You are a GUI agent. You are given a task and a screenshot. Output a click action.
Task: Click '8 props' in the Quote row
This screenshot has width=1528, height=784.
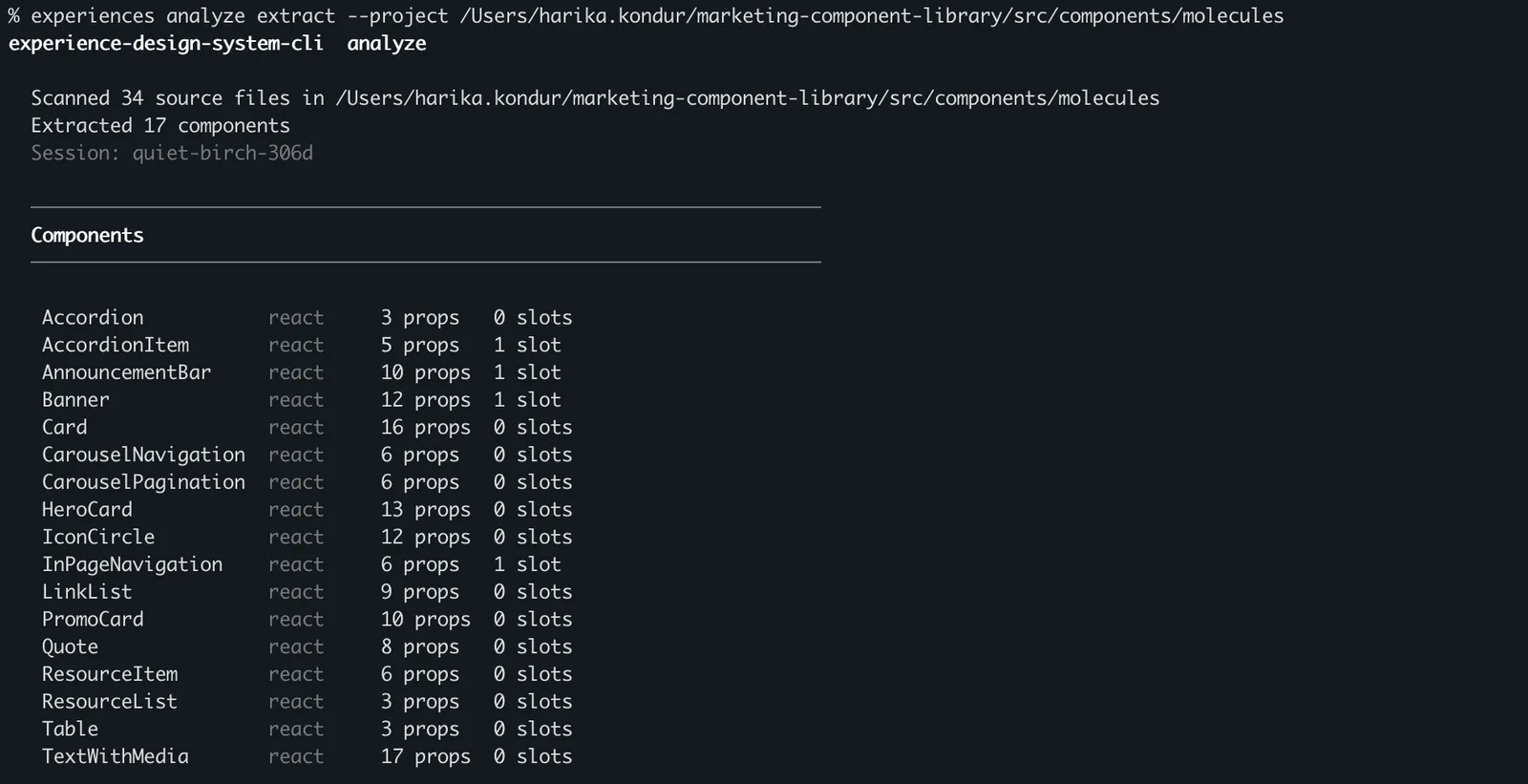point(420,646)
